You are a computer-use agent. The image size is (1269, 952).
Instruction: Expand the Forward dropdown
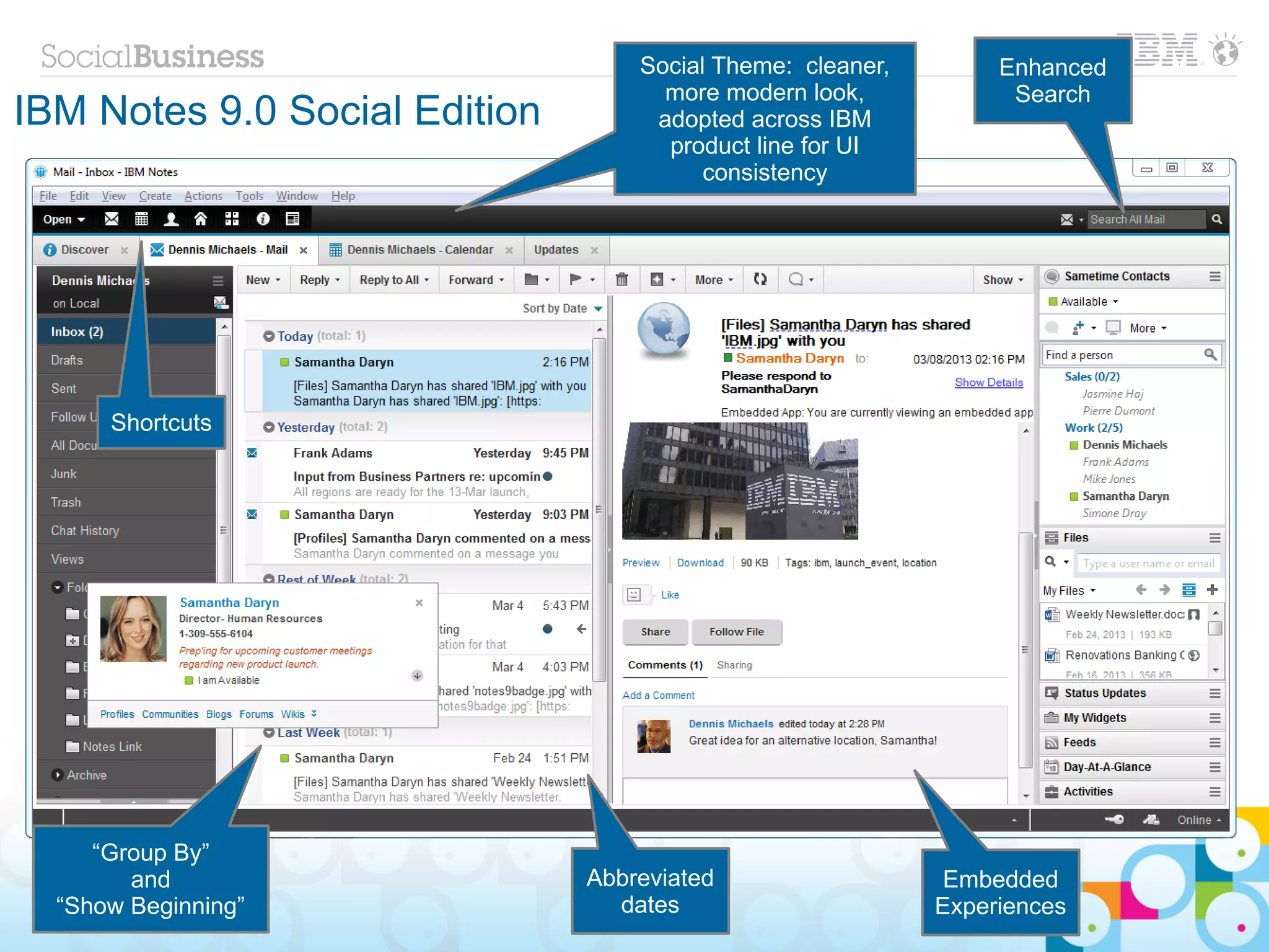point(476,280)
